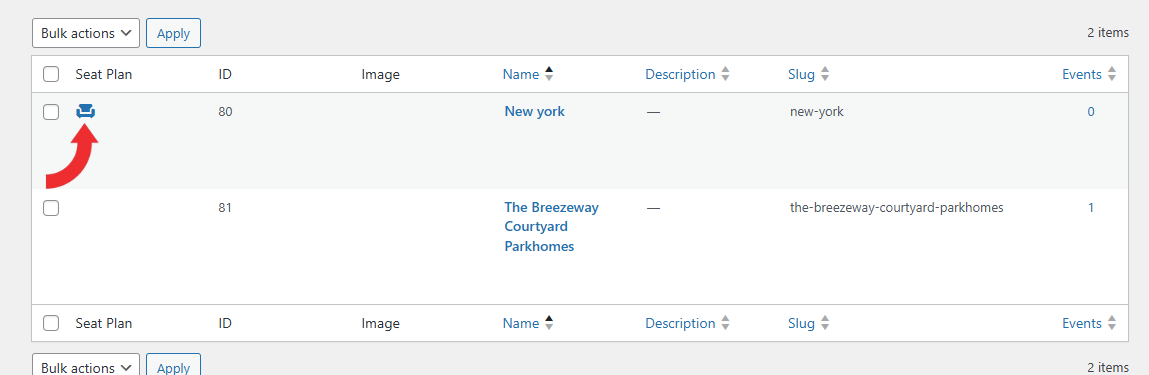Viewport: 1149px width, 375px height.
Task: Check The Breezeway Courtyard Parkhomes row checkbox
Action: (51, 208)
